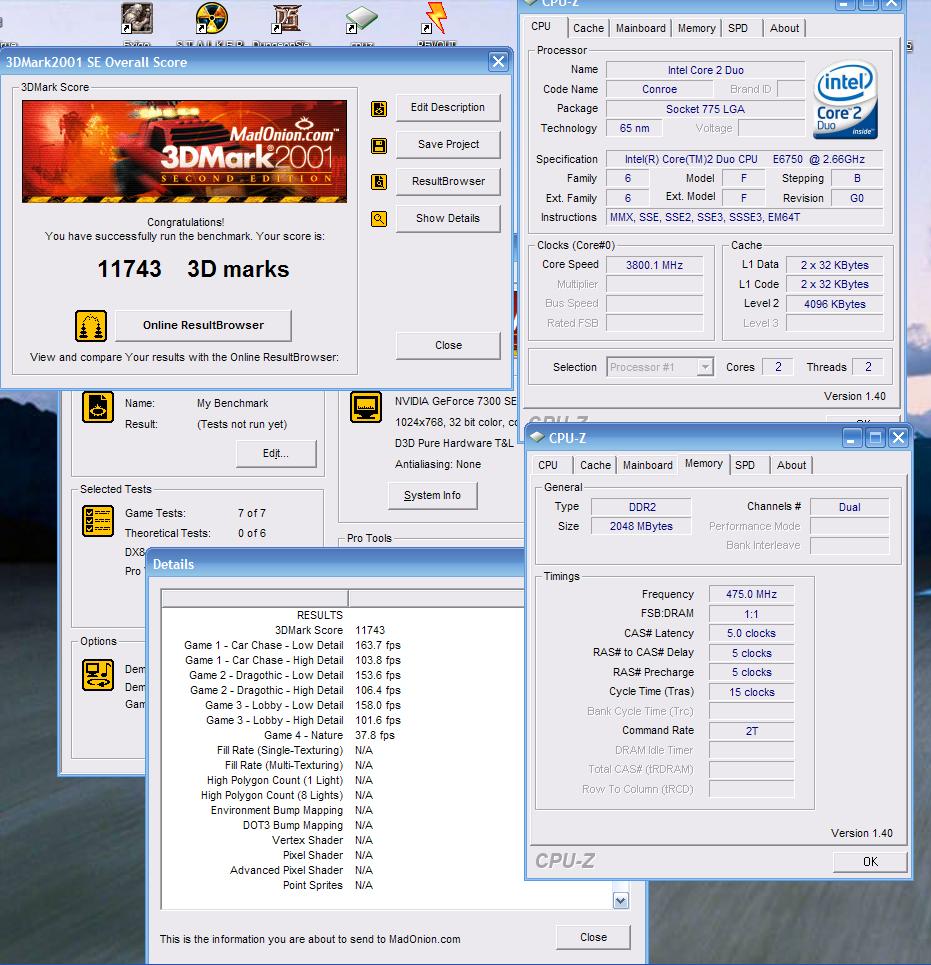Click the Level 2 4096 KBytes cache field
The height and width of the screenshot is (965, 931).
(x=834, y=304)
